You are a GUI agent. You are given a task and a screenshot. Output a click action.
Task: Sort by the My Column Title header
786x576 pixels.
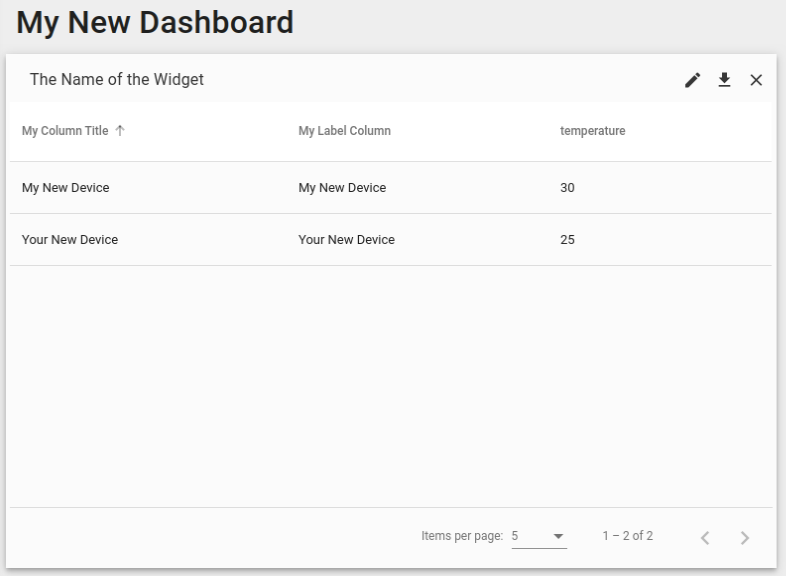click(65, 131)
